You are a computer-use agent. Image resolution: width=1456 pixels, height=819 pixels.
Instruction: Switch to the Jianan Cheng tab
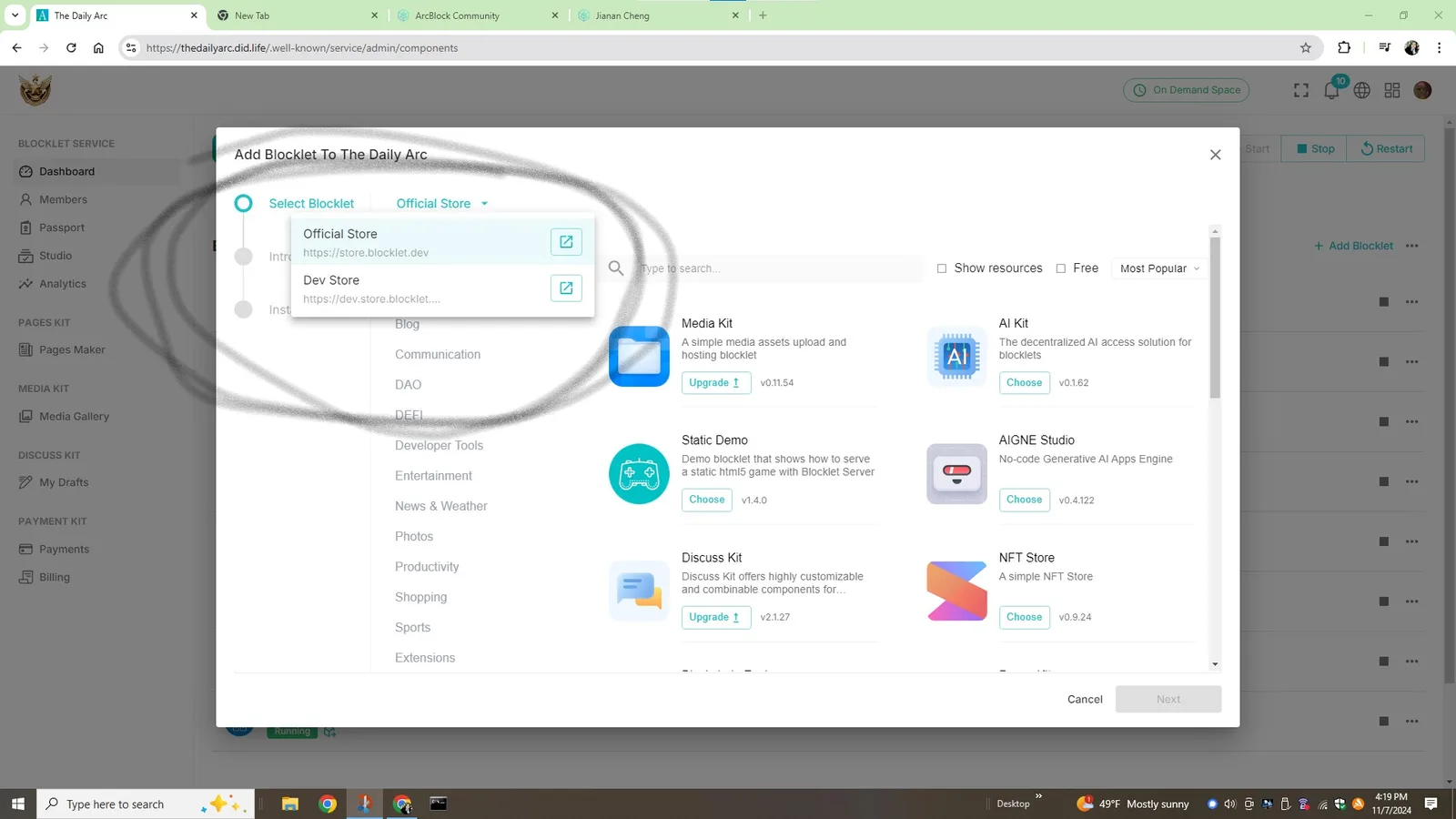[x=659, y=15]
